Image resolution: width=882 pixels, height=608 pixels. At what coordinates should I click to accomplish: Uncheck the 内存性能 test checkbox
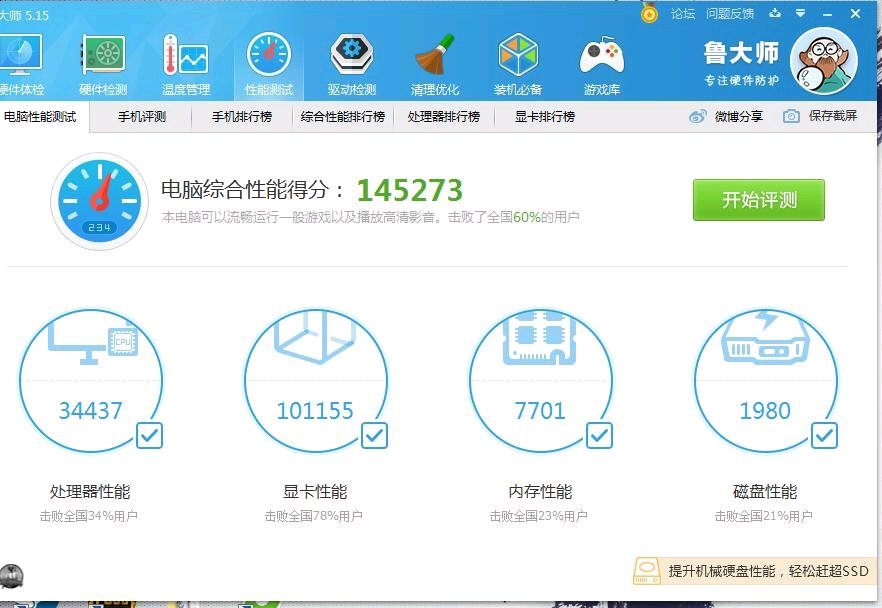pos(599,435)
